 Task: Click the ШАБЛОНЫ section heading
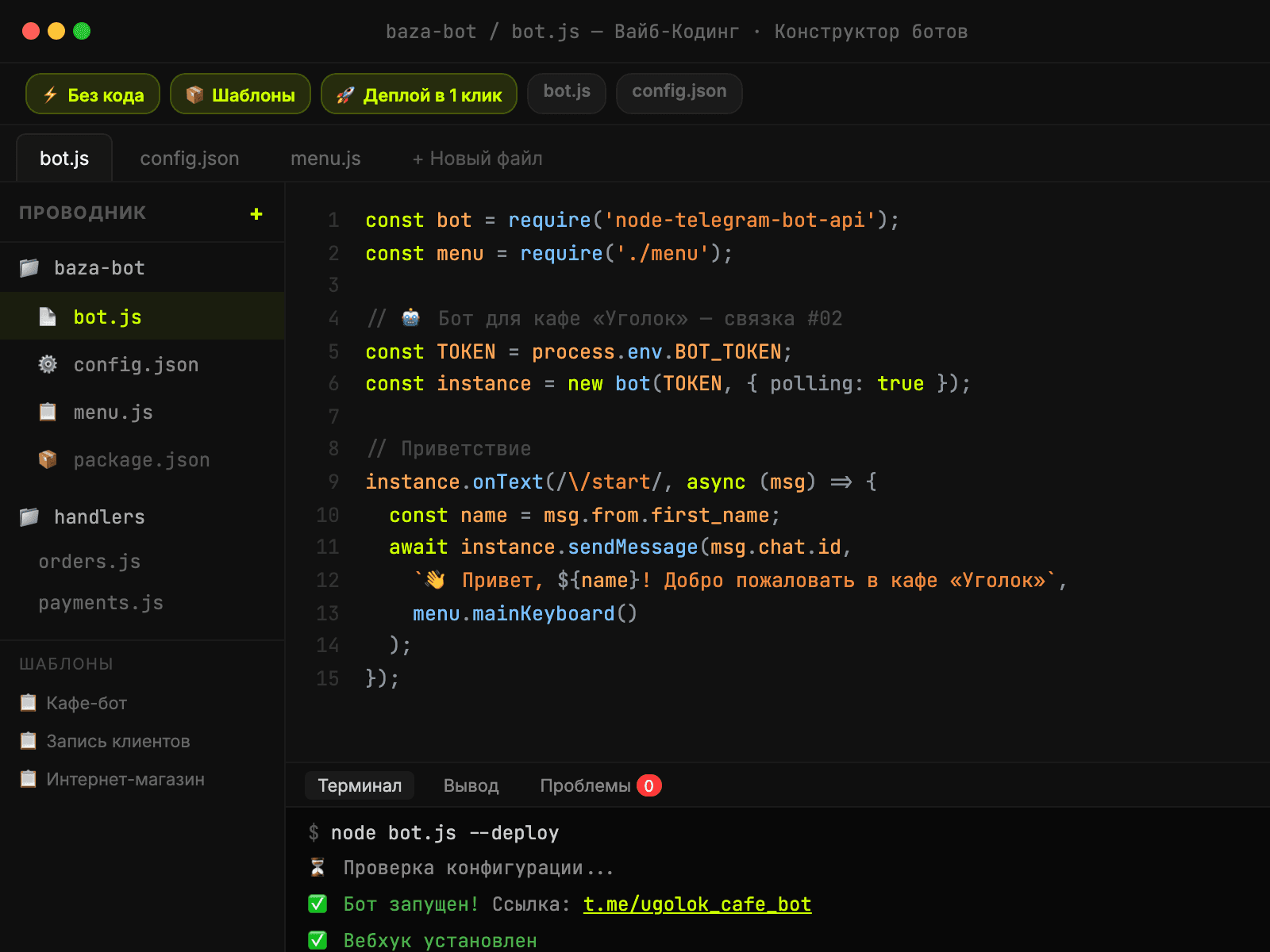66,664
